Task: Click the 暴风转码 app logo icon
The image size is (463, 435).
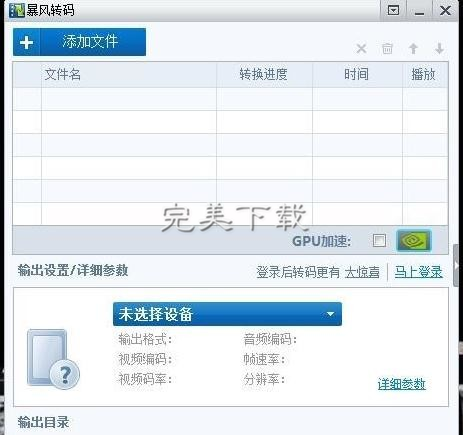Action: [17, 10]
